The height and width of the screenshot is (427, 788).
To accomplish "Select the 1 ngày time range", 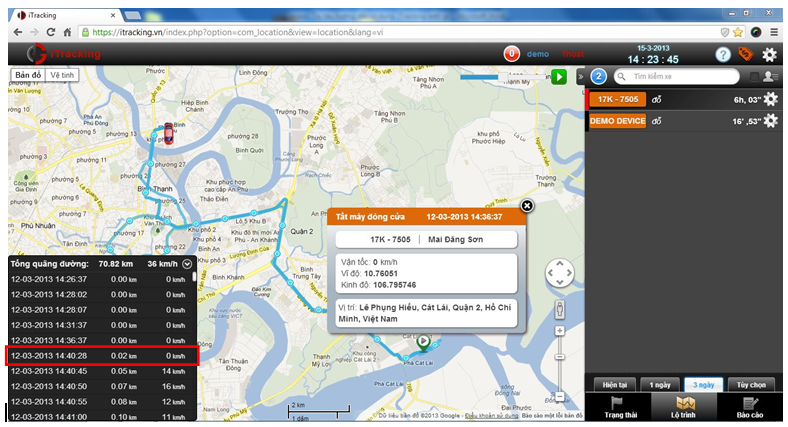I will (x=660, y=385).
